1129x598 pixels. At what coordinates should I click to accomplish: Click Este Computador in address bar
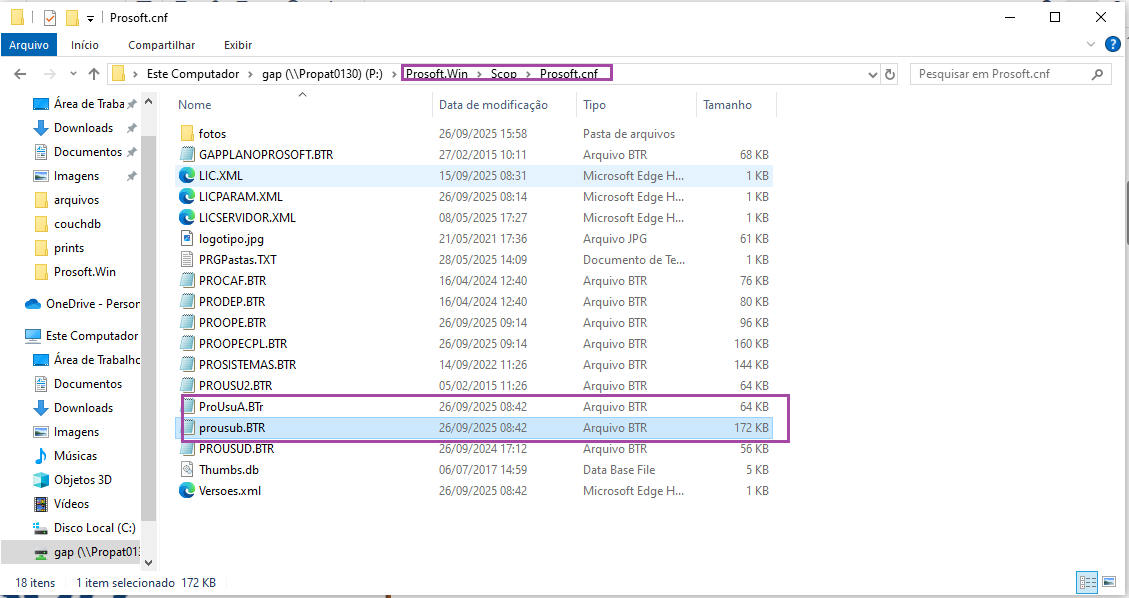[x=193, y=74]
